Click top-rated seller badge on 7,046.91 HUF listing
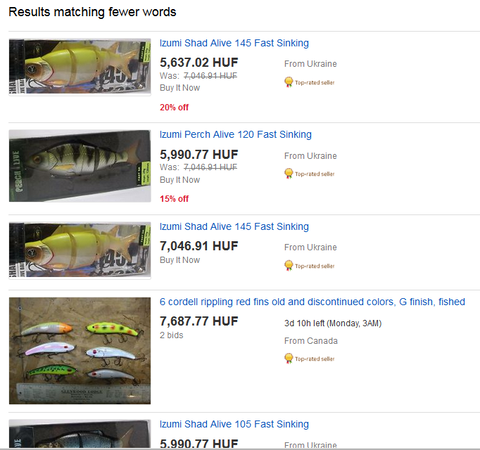Image resolution: width=480 pixels, height=450 pixels. [309, 266]
